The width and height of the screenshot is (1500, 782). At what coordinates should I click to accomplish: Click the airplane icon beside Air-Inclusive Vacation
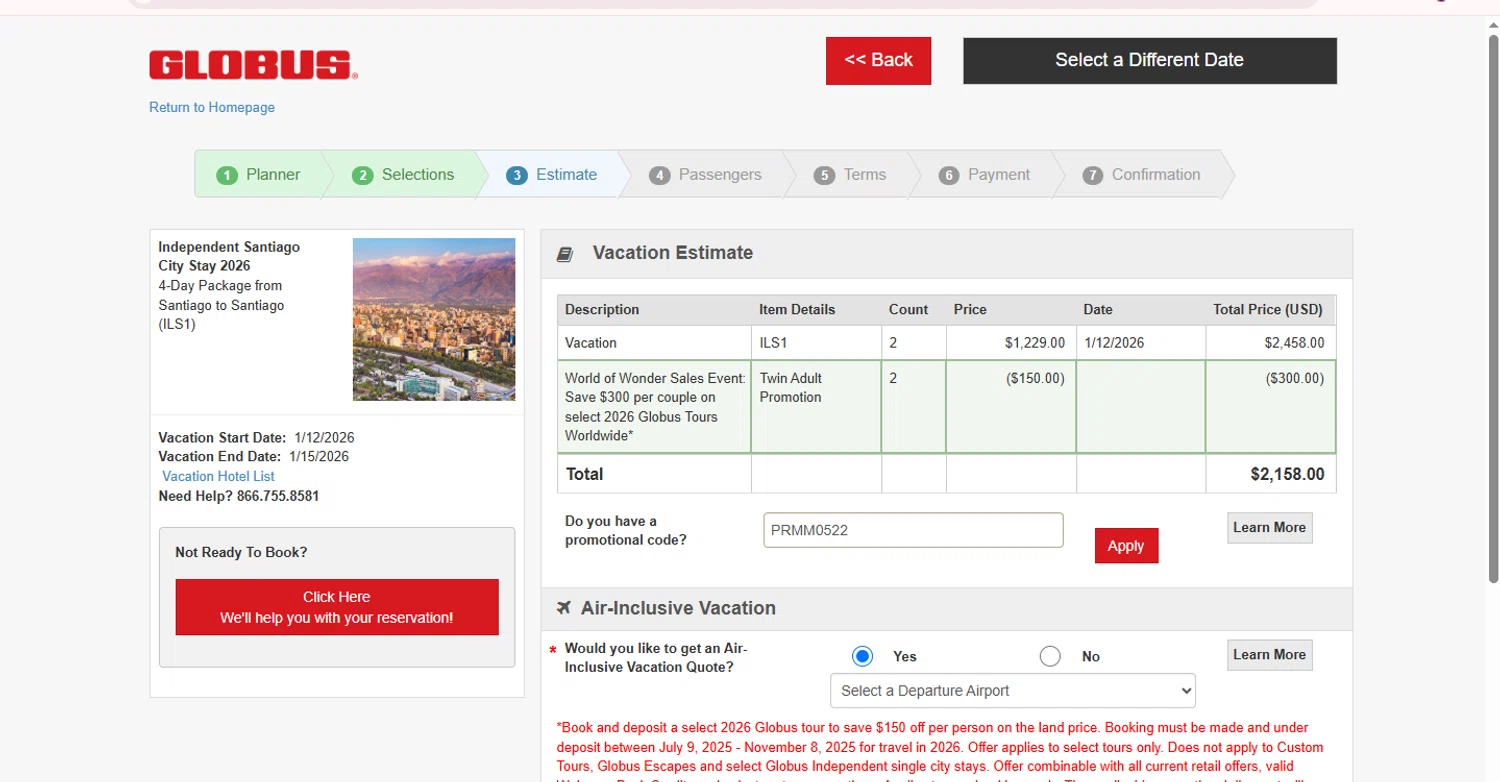point(564,608)
